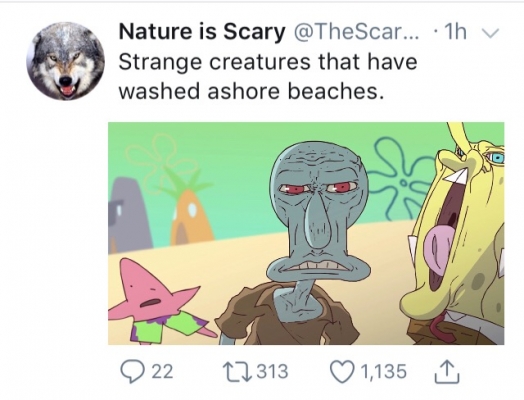Open the cartoon image attachment
The width and height of the screenshot is (524, 400).
306,233
